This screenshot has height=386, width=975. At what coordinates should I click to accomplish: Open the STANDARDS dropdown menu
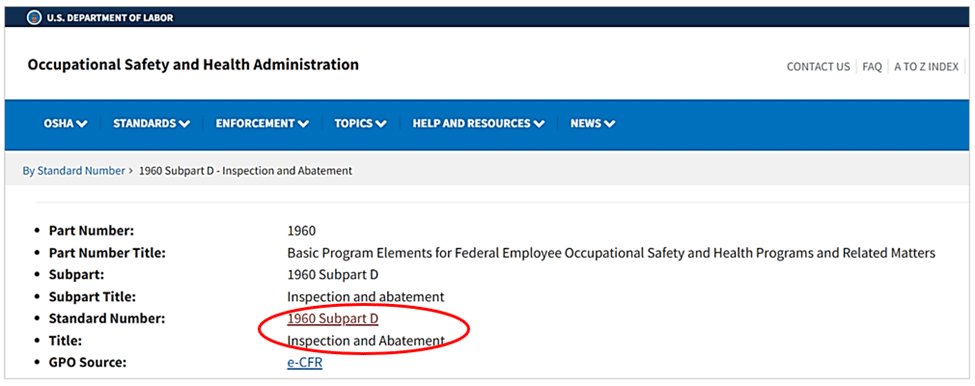(151, 124)
